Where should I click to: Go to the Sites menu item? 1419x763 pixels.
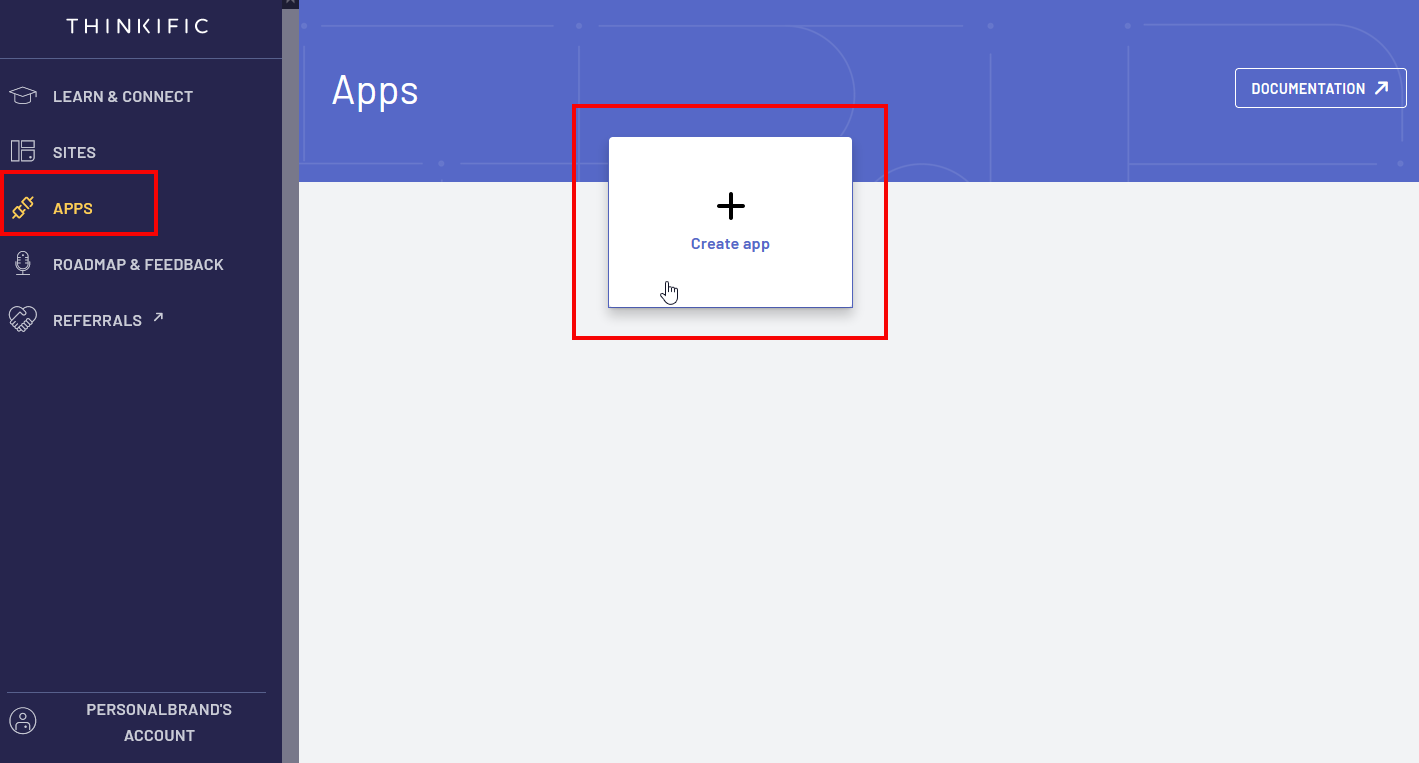tap(74, 153)
